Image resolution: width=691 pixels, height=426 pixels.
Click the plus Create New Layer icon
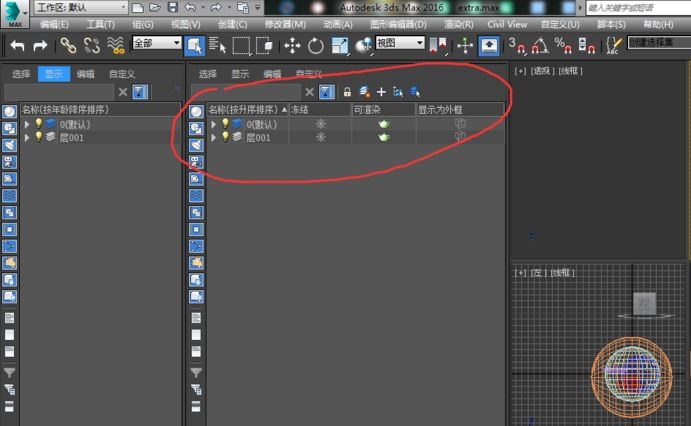pyautogui.click(x=381, y=92)
